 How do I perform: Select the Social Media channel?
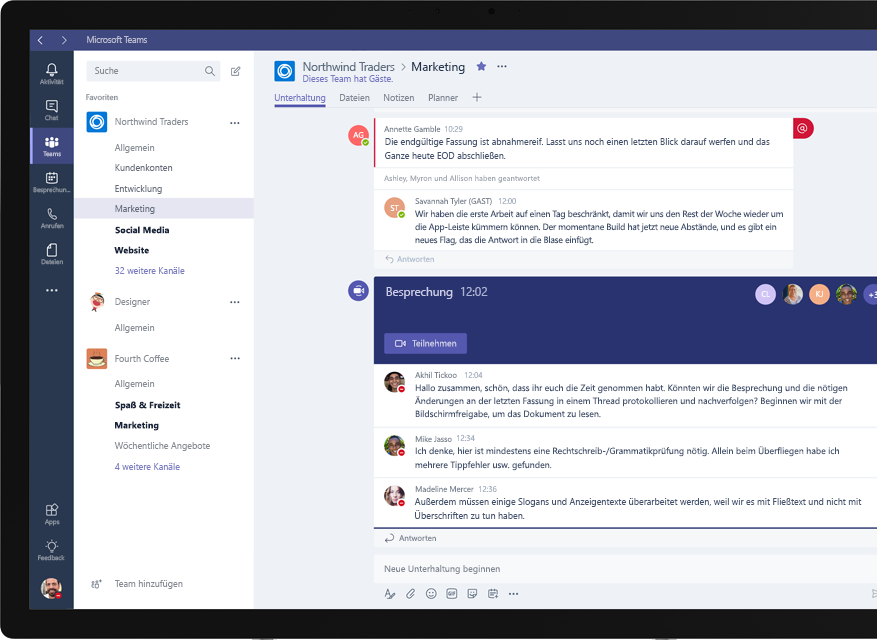point(142,230)
